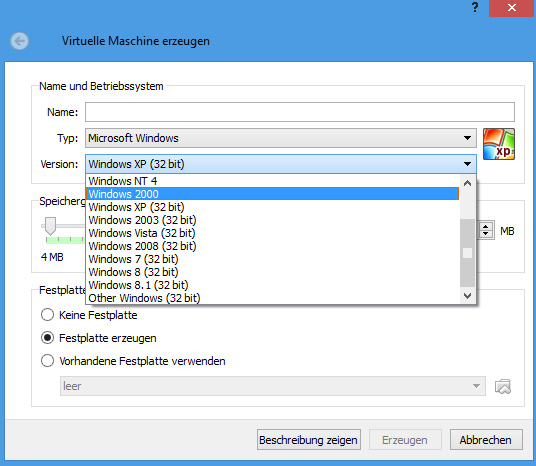The width and height of the screenshot is (536, 466).
Task: Click list scrollbar up arrow
Action: [x=467, y=184]
